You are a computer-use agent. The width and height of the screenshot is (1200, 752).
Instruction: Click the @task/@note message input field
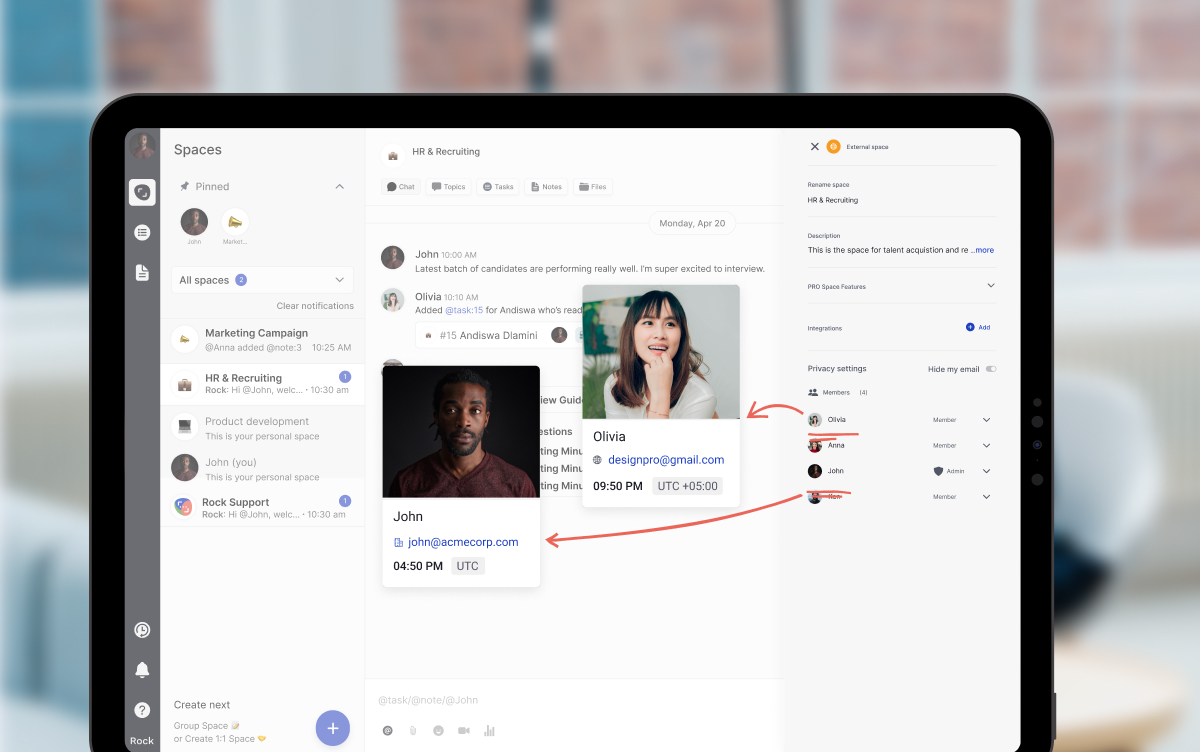(x=500, y=699)
